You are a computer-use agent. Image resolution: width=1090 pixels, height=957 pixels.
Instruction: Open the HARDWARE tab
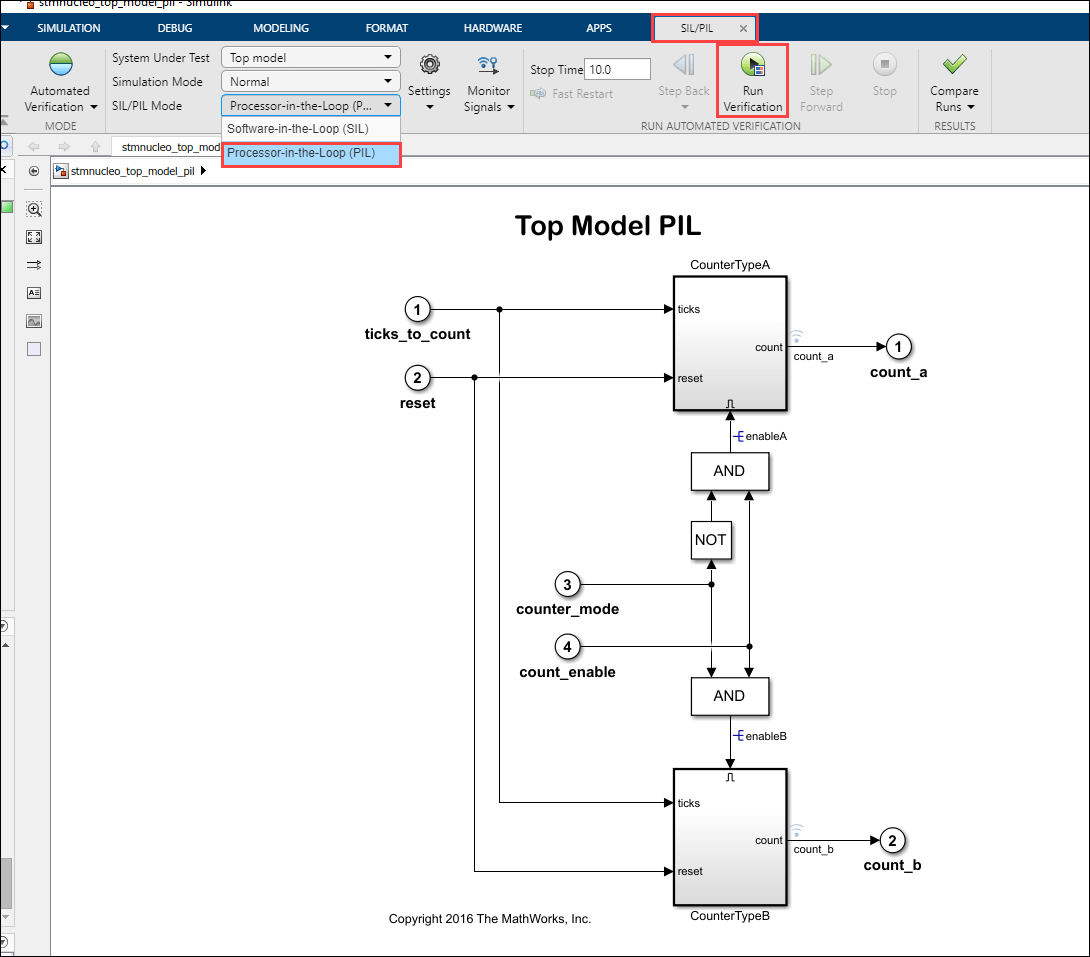[493, 28]
